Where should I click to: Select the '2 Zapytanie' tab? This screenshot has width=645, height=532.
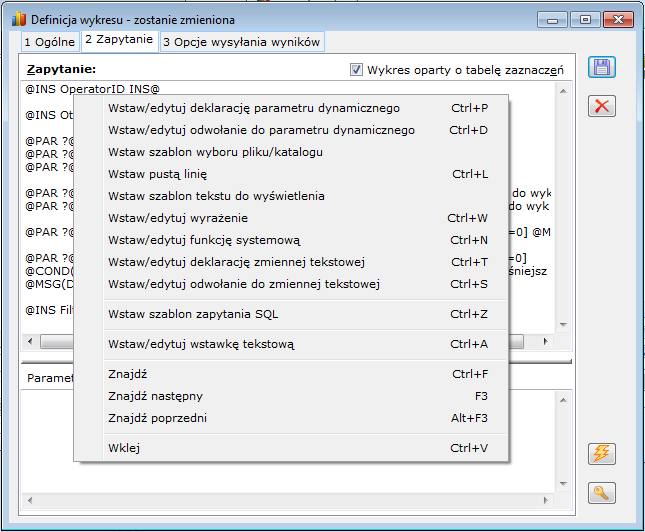(x=119, y=40)
